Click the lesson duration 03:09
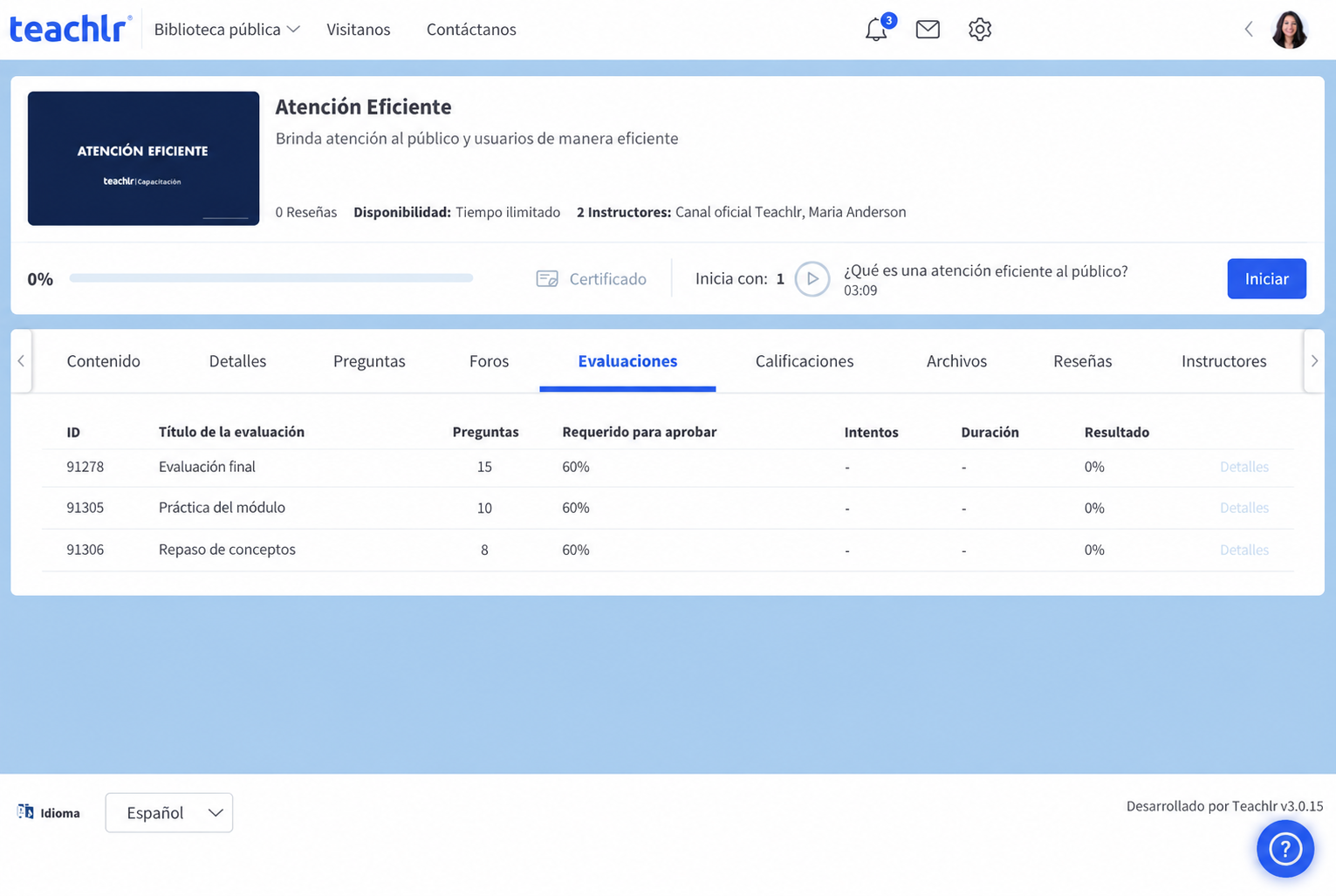The height and width of the screenshot is (896, 1336). tap(860, 291)
